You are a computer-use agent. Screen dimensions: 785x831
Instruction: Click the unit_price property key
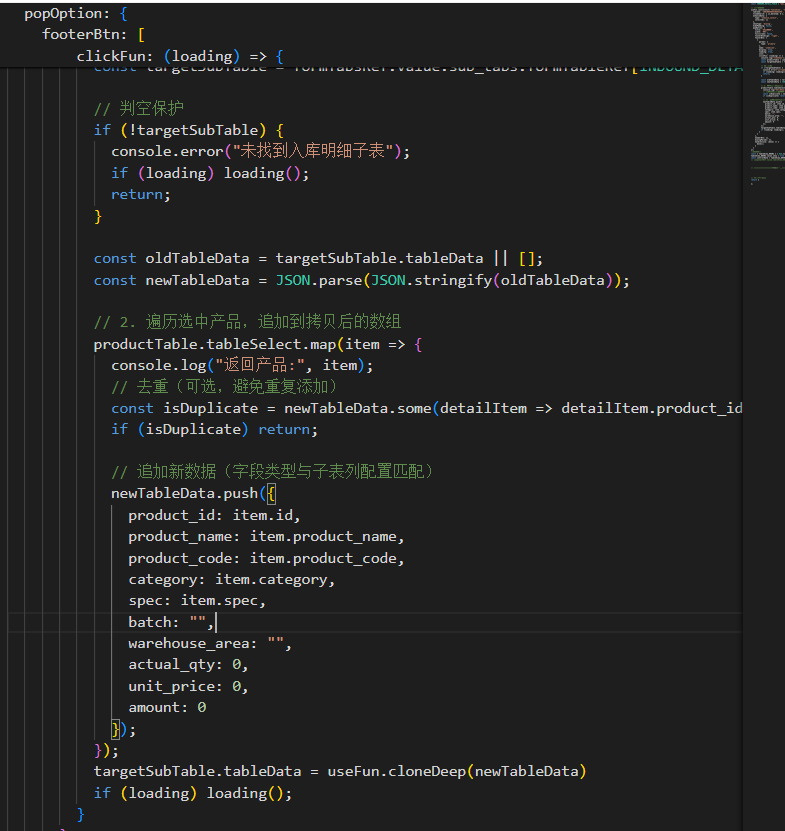coord(170,686)
